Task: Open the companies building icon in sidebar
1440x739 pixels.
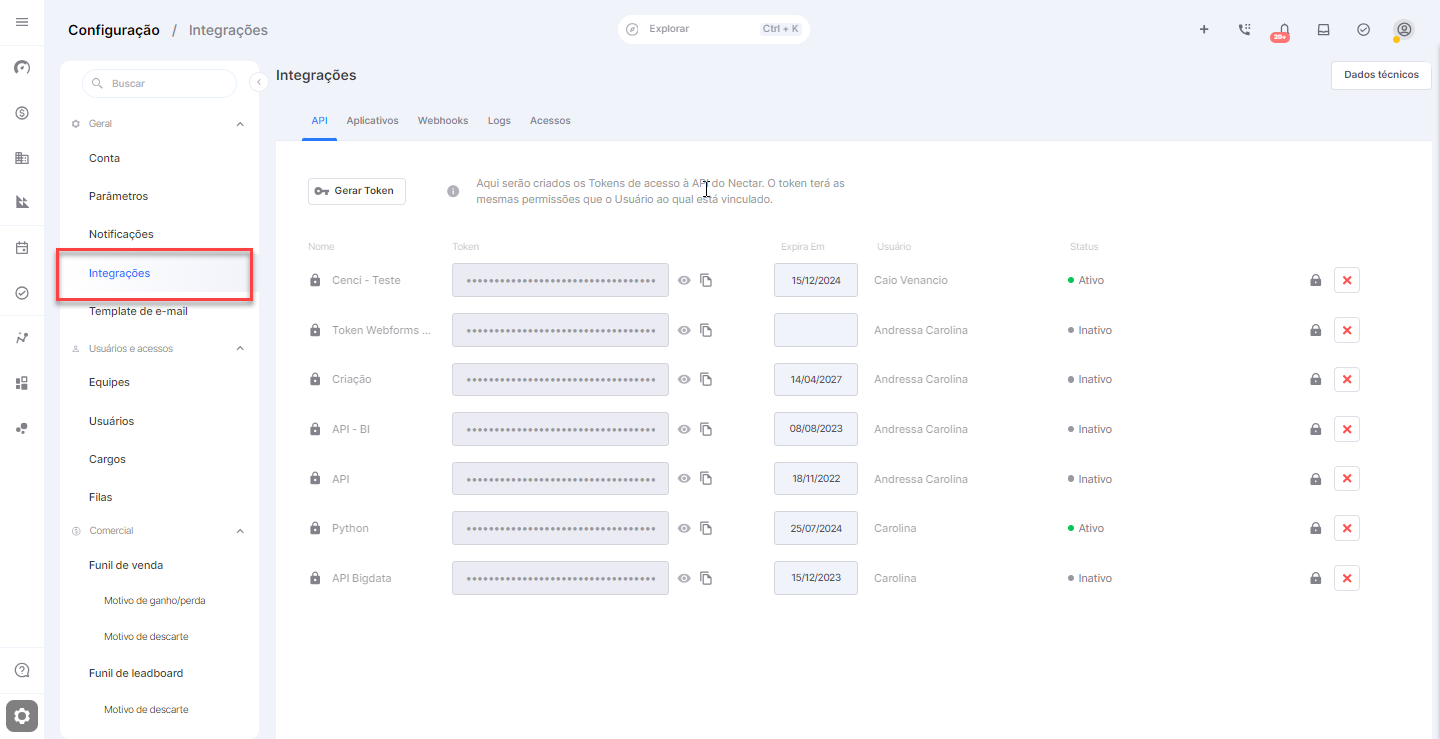Action: point(22,158)
